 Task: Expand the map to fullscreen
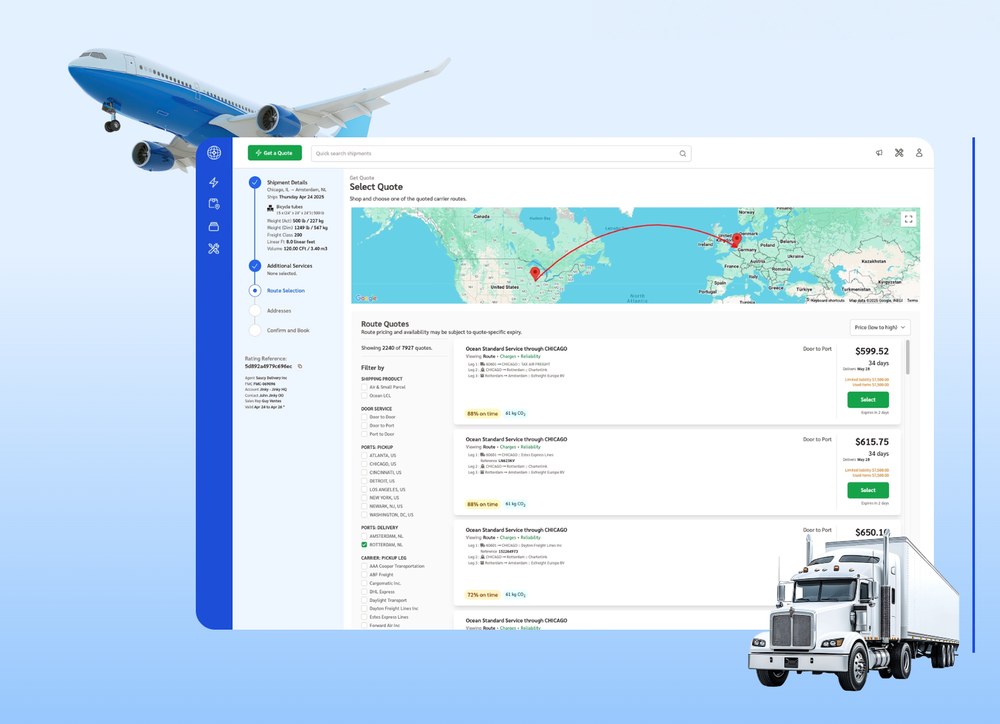click(908, 219)
